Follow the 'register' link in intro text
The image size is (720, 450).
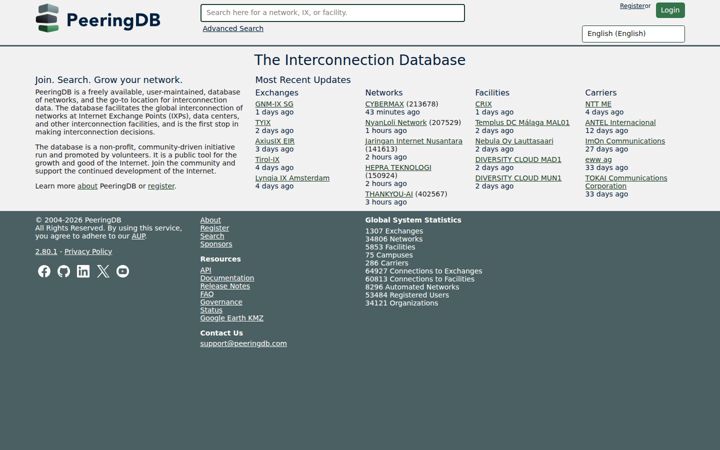tap(161, 186)
